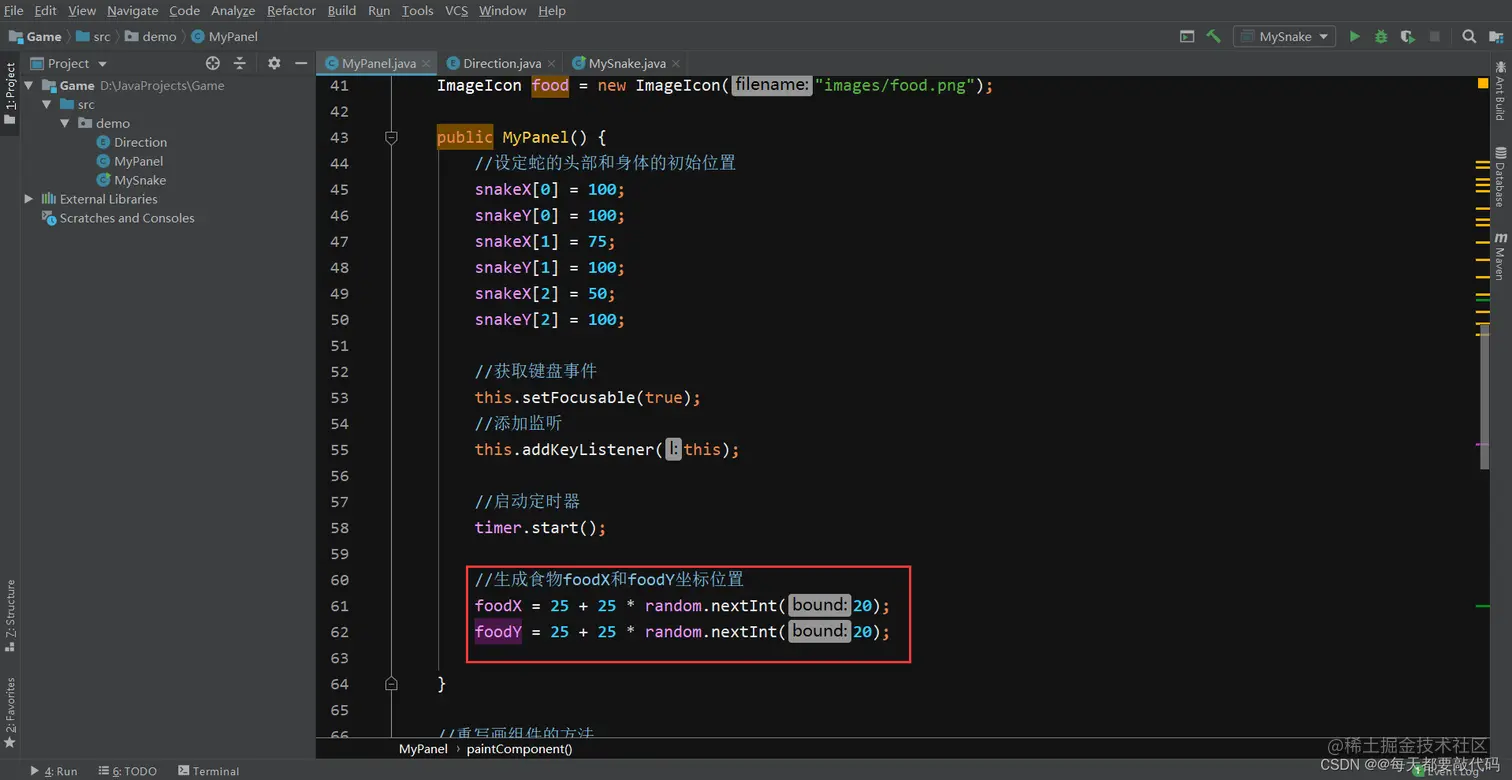This screenshot has width=1512, height=780.
Task: Run MySnake with coverage icon
Action: click(1408, 36)
